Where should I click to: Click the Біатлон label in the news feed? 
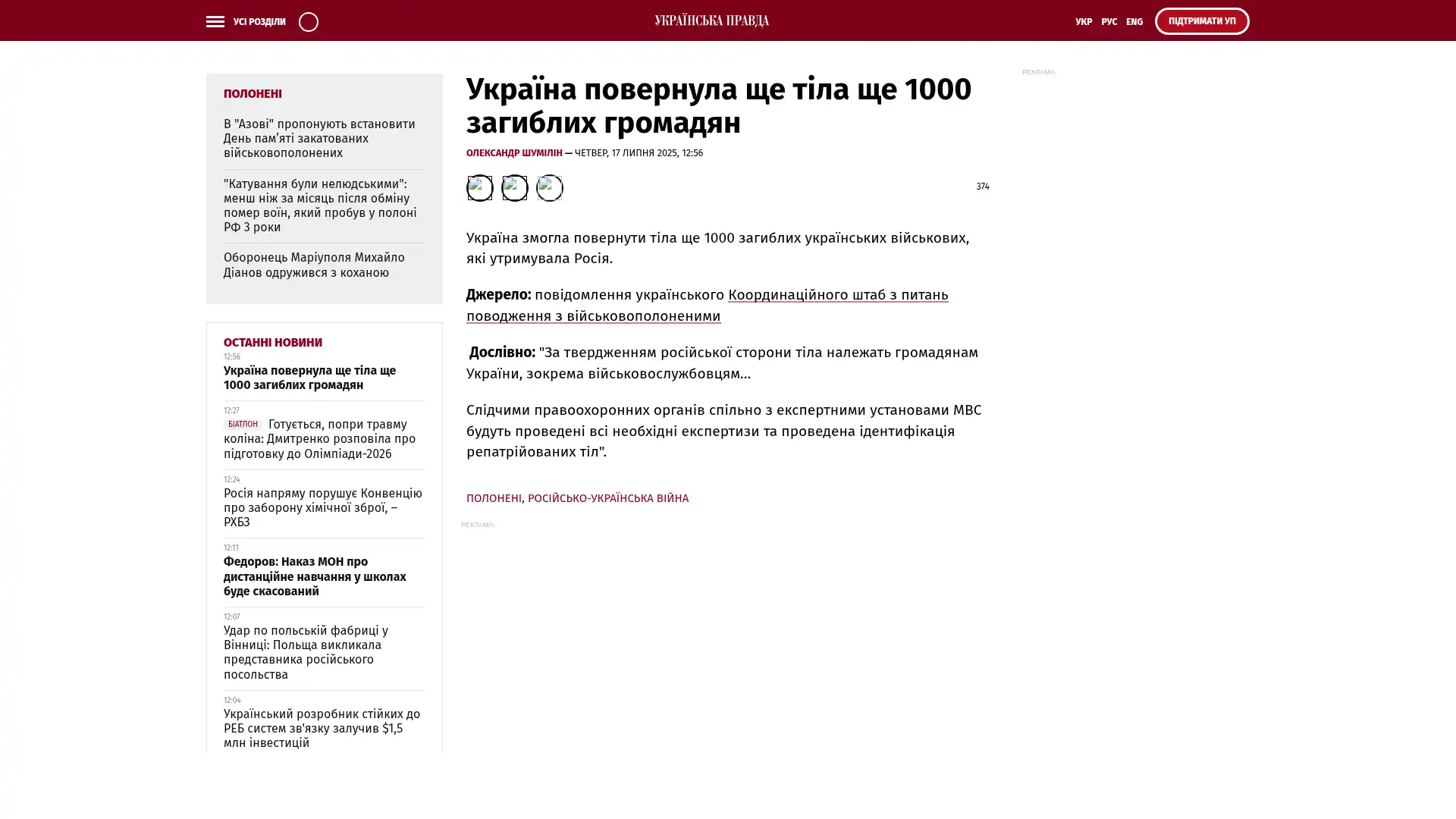click(x=242, y=425)
